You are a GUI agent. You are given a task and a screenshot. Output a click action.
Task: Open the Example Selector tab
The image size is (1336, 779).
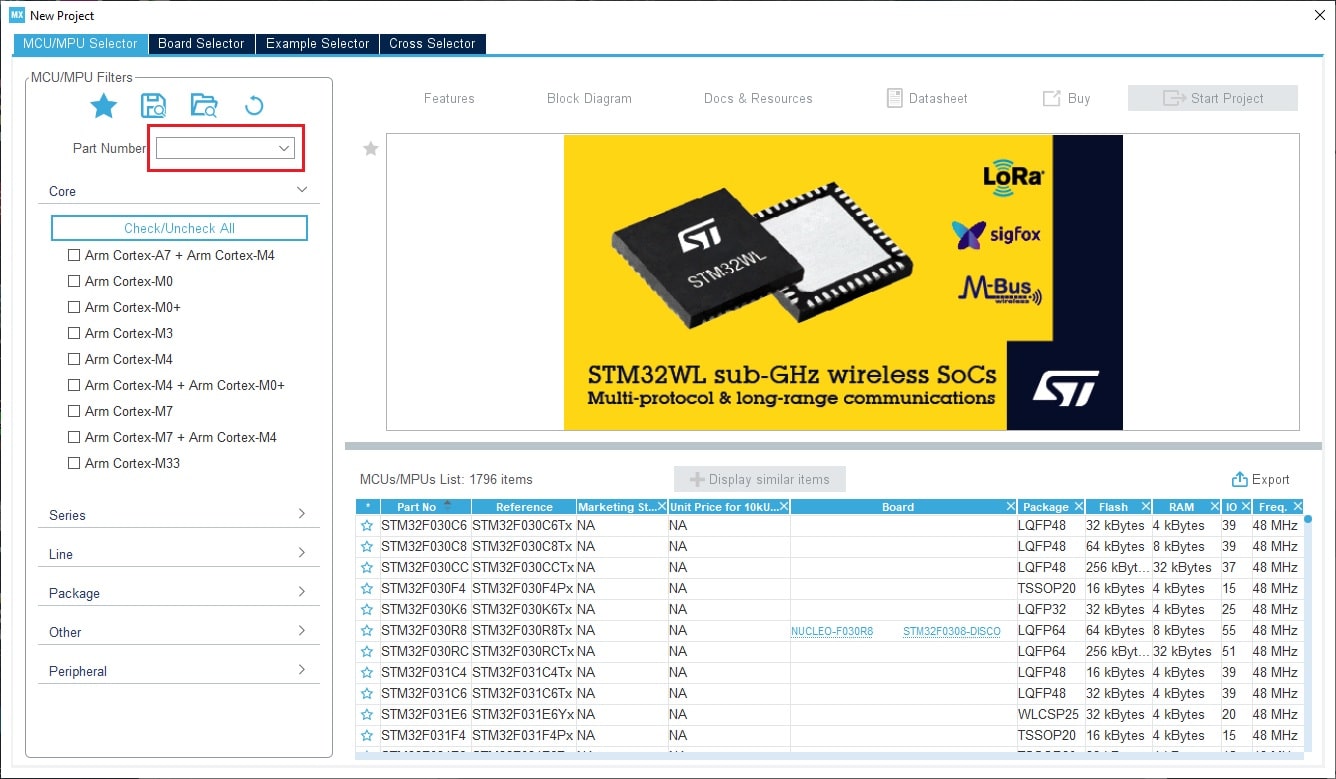pyautogui.click(x=317, y=43)
